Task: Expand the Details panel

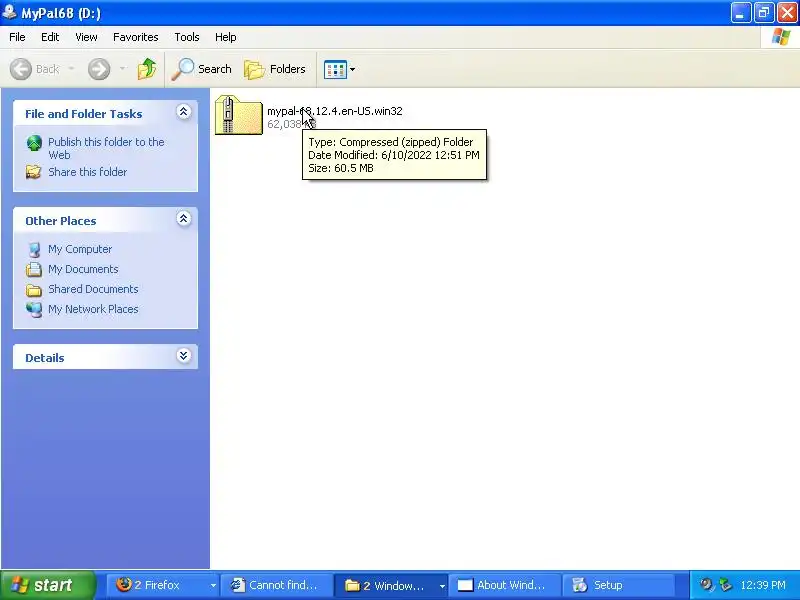Action: [183, 356]
